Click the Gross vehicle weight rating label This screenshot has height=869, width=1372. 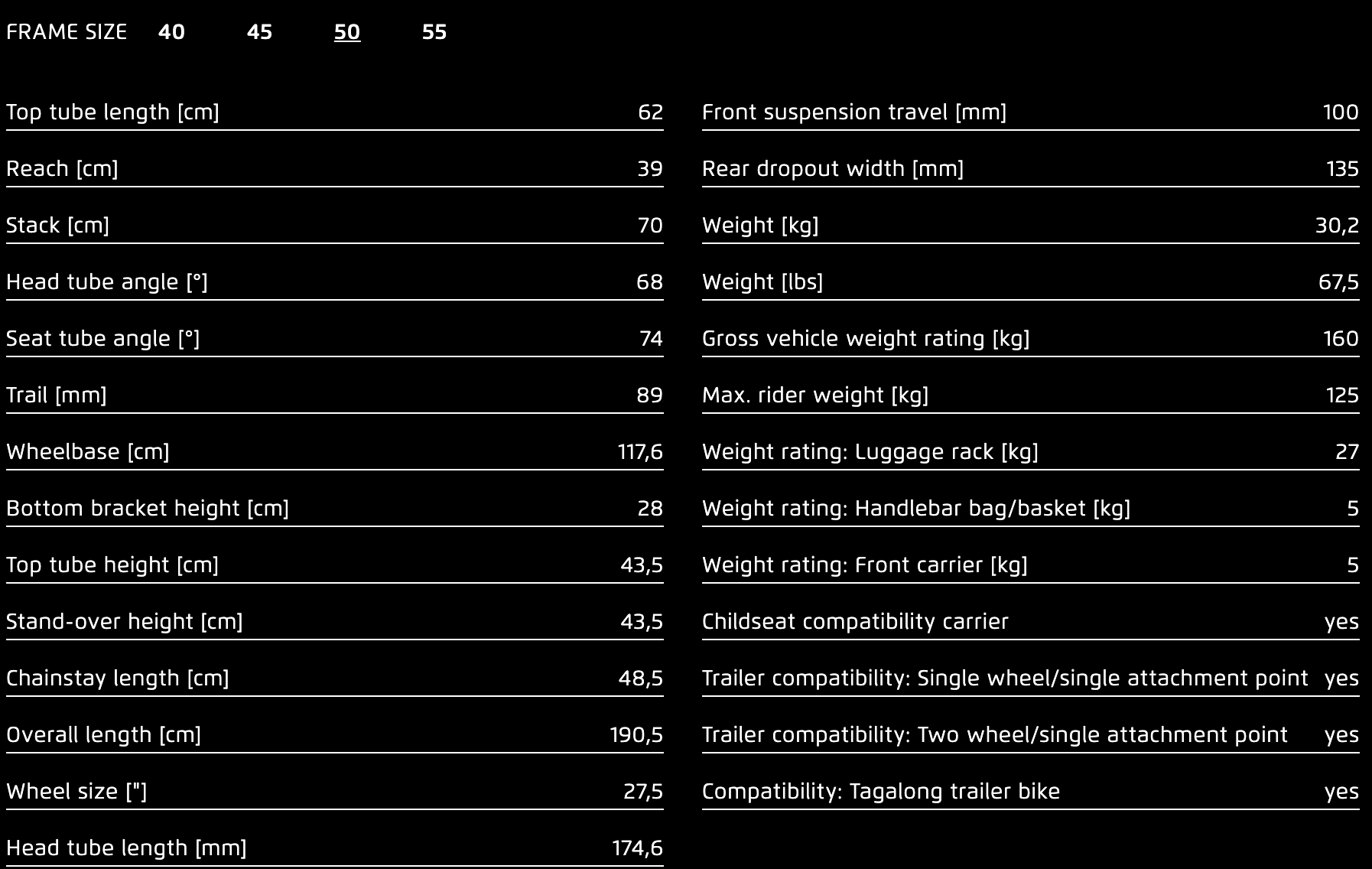point(866,339)
